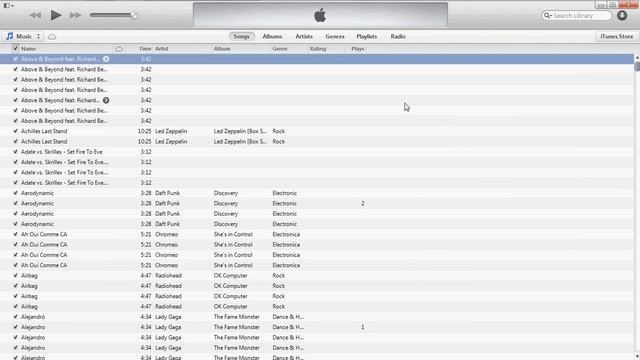The height and width of the screenshot is (360, 640).
Task: Switch to the Artists tab
Action: pos(304,36)
